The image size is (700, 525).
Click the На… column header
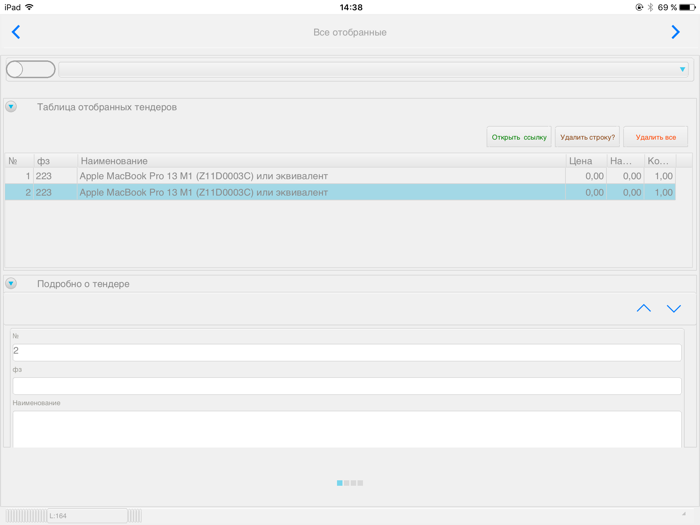625,161
